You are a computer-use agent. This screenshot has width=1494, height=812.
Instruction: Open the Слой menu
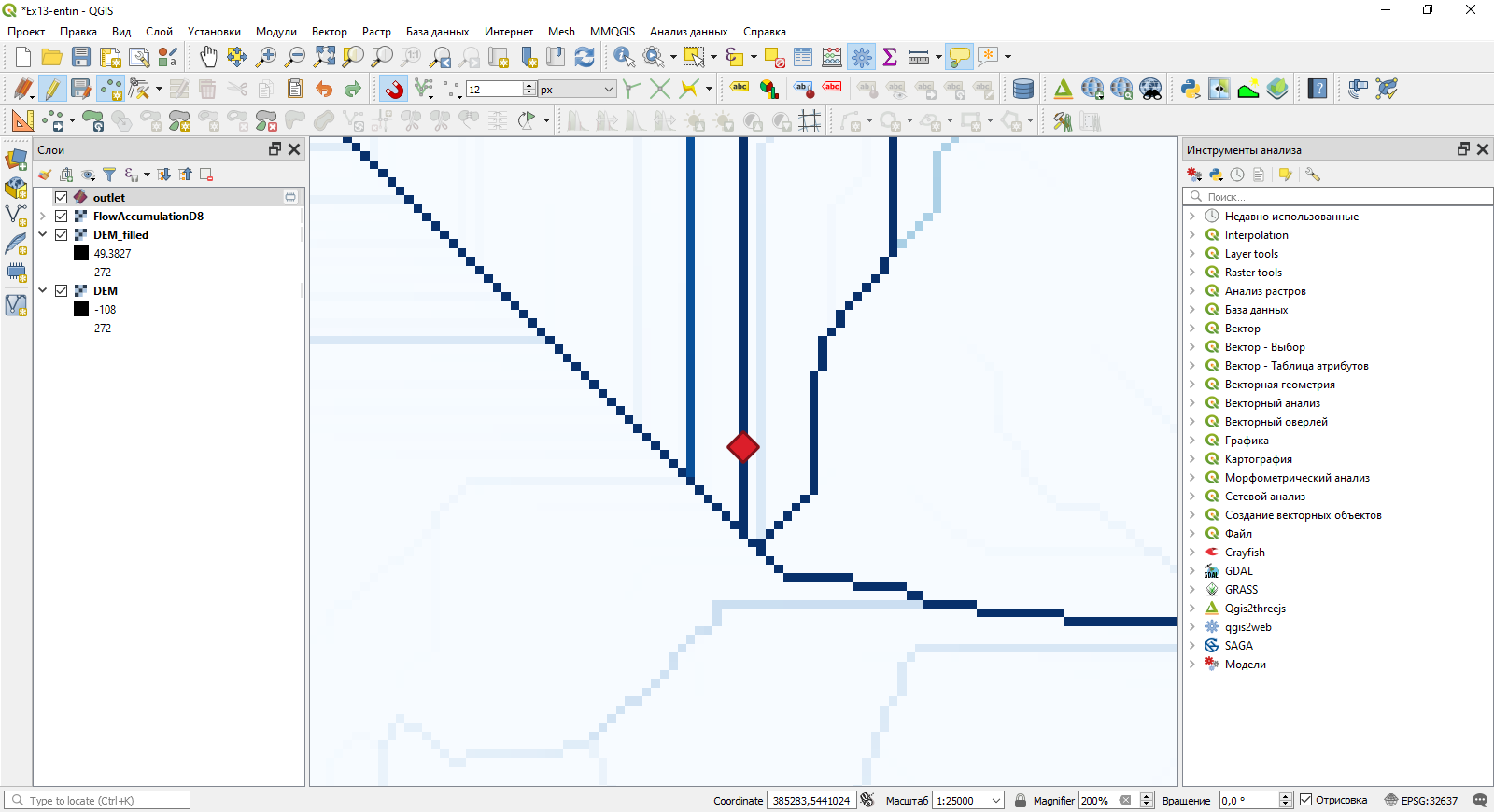tap(159, 32)
